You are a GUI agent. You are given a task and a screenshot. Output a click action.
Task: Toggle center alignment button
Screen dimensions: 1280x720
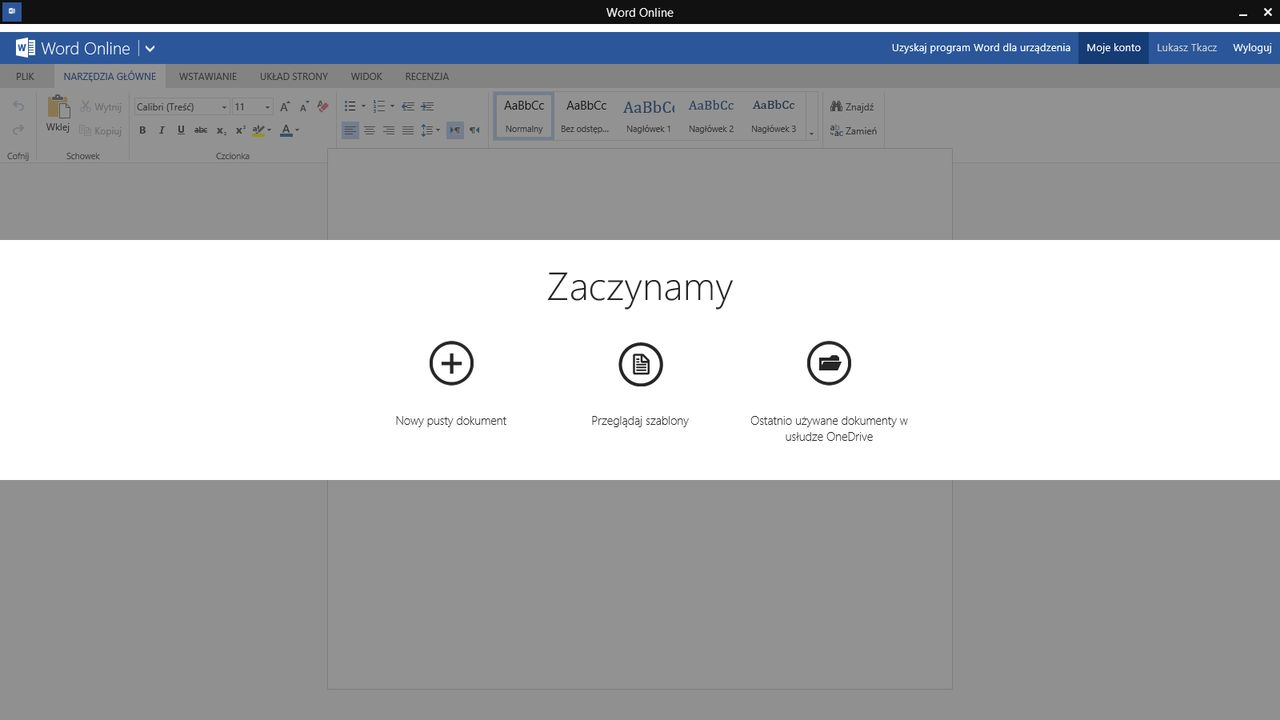pyautogui.click(x=369, y=130)
